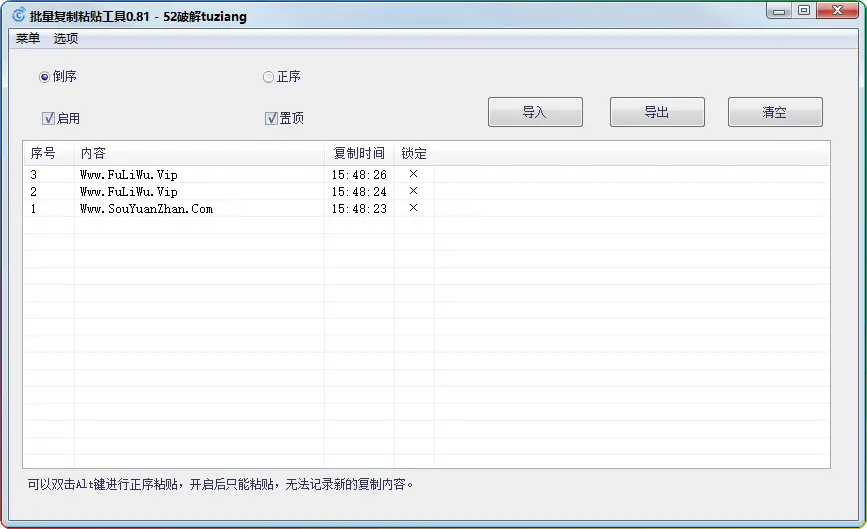
Task: Click the app icon in title bar
Action: (x=18, y=16)
